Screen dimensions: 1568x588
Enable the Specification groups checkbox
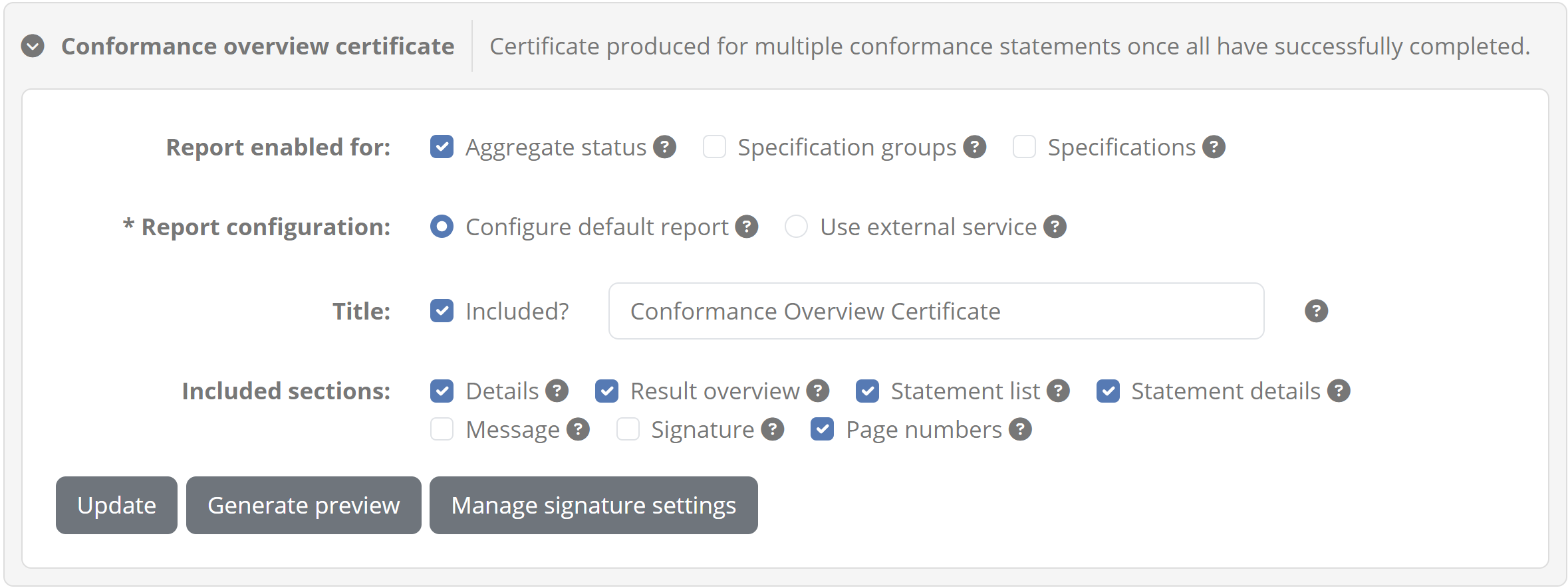pyautogui.click(x=715, y=147)
